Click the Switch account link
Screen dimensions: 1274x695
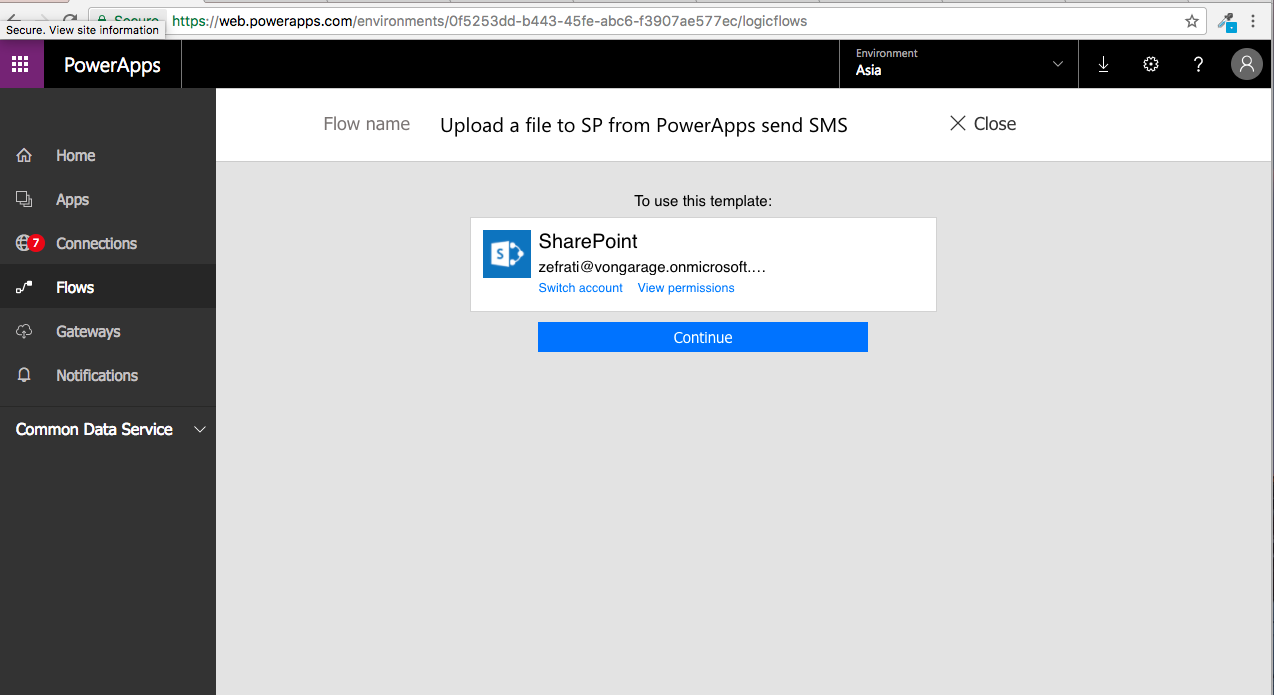(x=580, y=288)
